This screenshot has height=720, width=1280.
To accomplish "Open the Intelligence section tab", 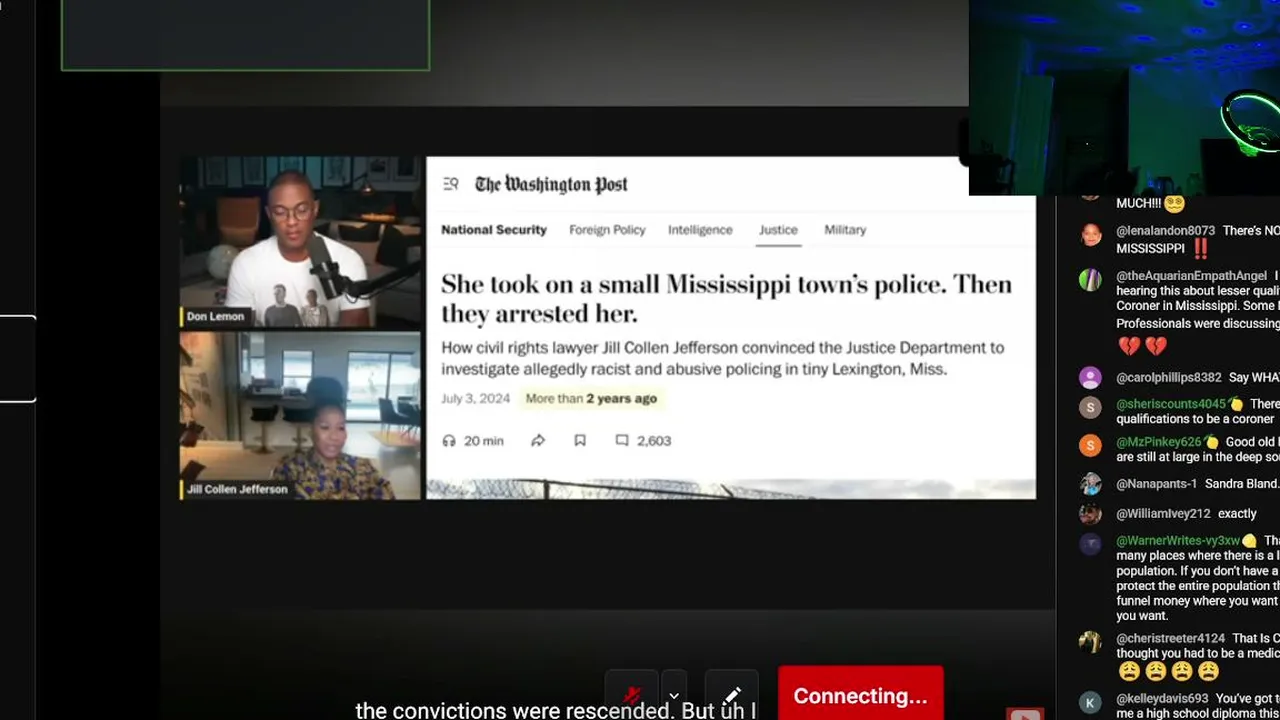I will pos(700,230).
